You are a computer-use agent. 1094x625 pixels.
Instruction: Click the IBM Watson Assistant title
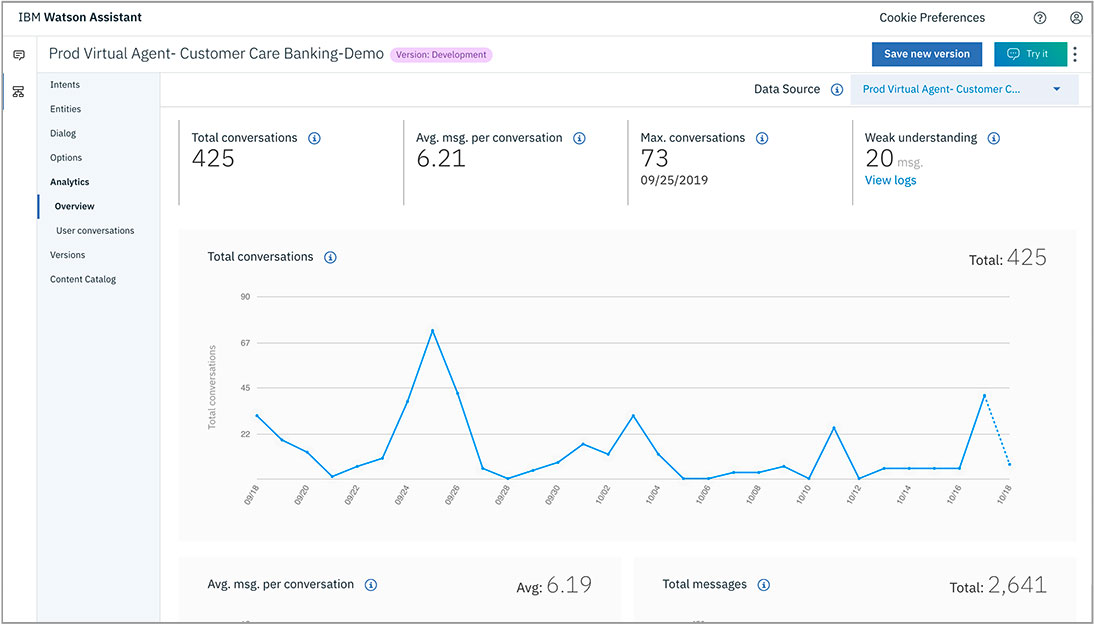[x=80, y=17]
